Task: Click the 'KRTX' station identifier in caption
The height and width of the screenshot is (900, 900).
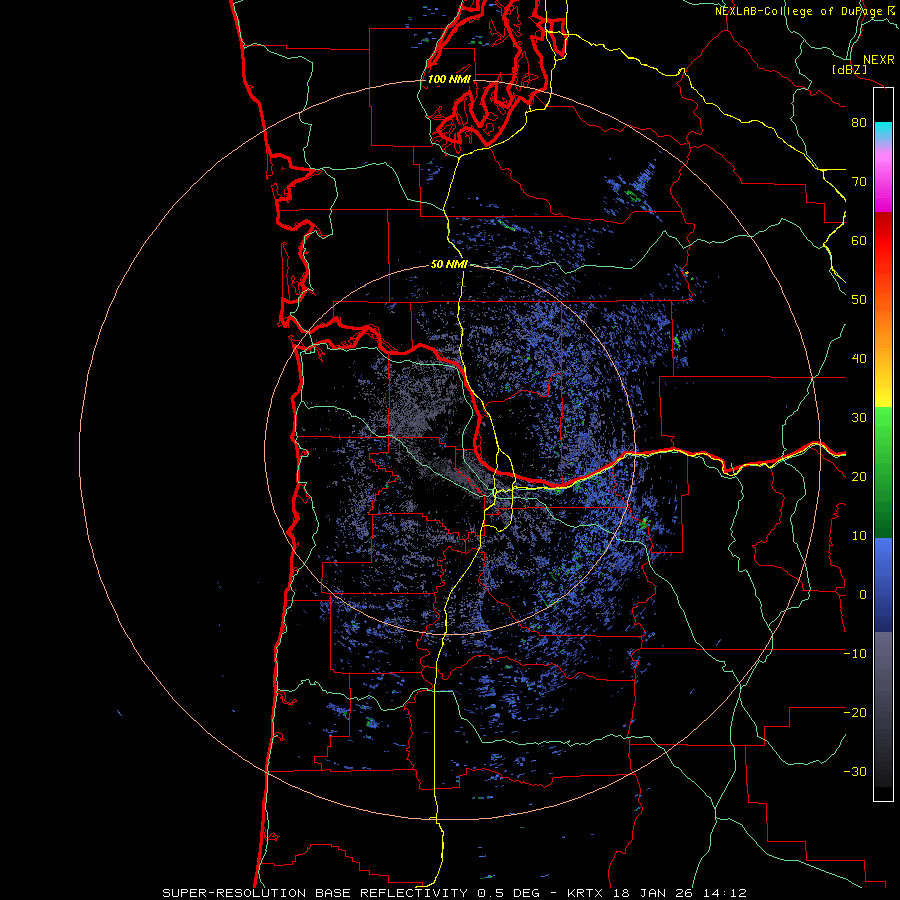Action: pyautogui.click(x=586, y=893)
